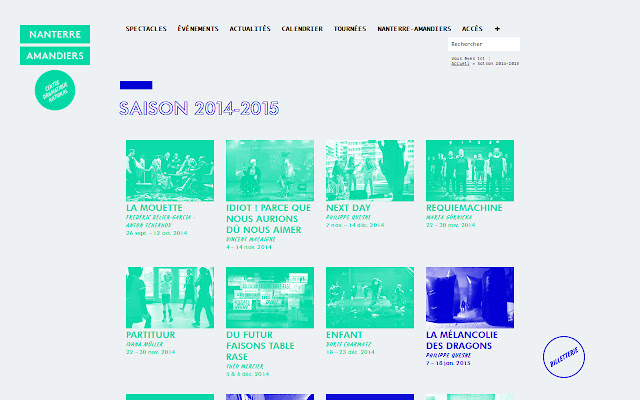Open the Évènements menu
Viewport: 640px width, 400px height.
pyautogui.click(x=198, y=29)
